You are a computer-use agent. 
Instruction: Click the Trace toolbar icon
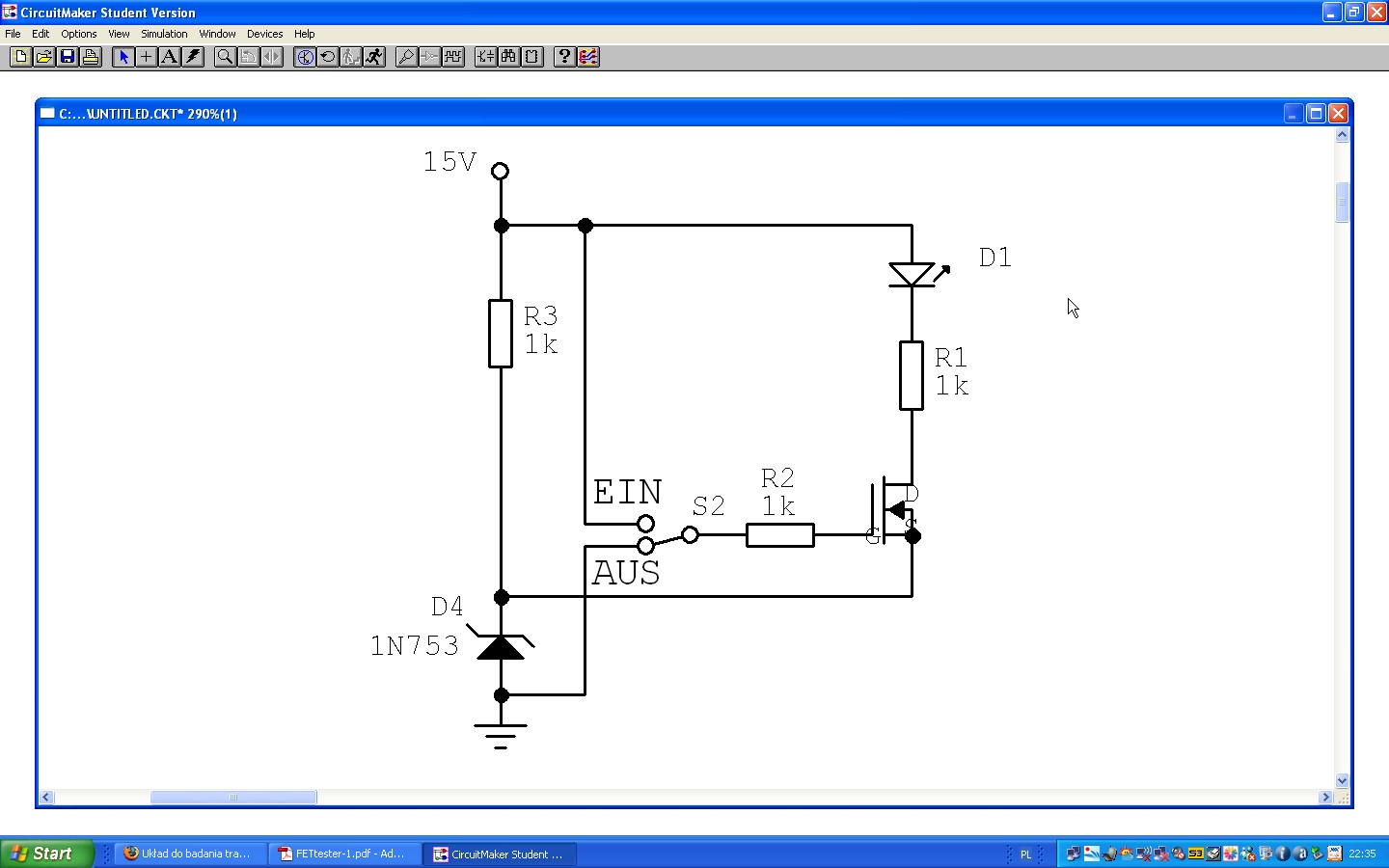coord(429,57)
